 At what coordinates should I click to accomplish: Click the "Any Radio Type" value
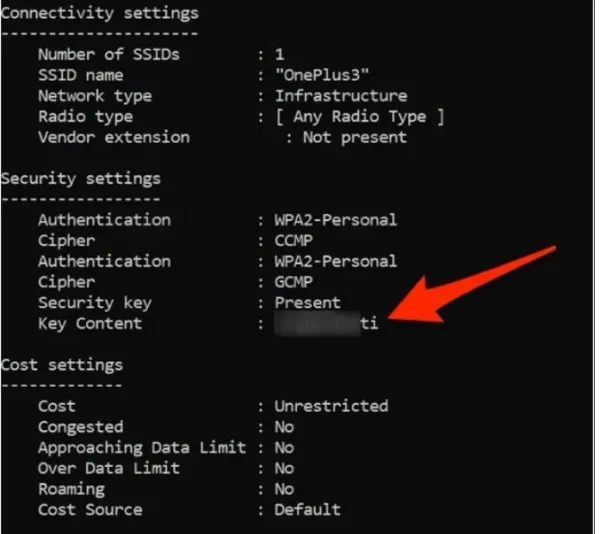click(x=359, y=117)
